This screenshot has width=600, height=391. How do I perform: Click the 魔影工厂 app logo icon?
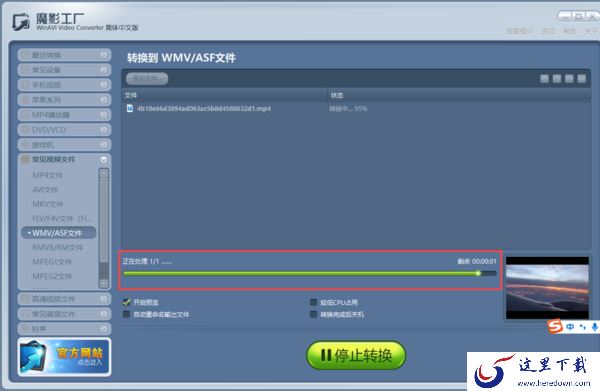[x=21, y=21]
